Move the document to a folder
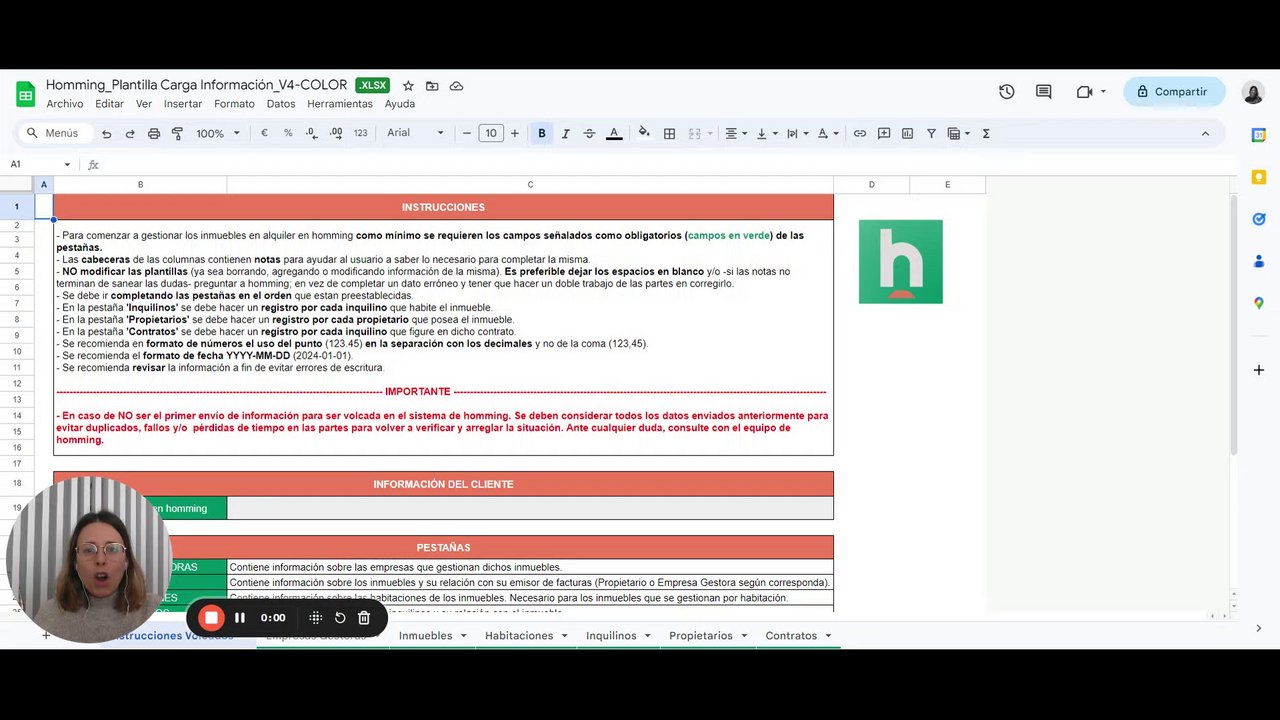 432,86
